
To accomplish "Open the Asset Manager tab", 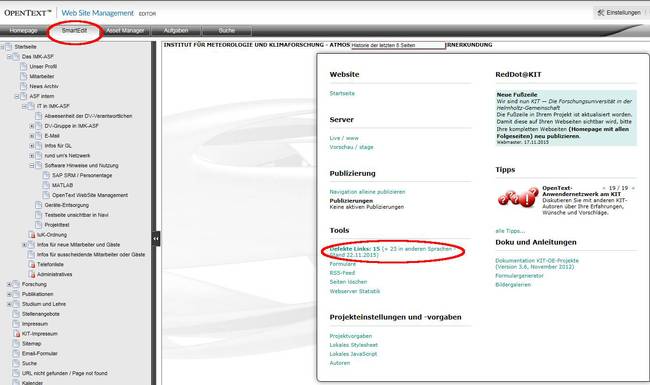I will [x=125, y=31].
